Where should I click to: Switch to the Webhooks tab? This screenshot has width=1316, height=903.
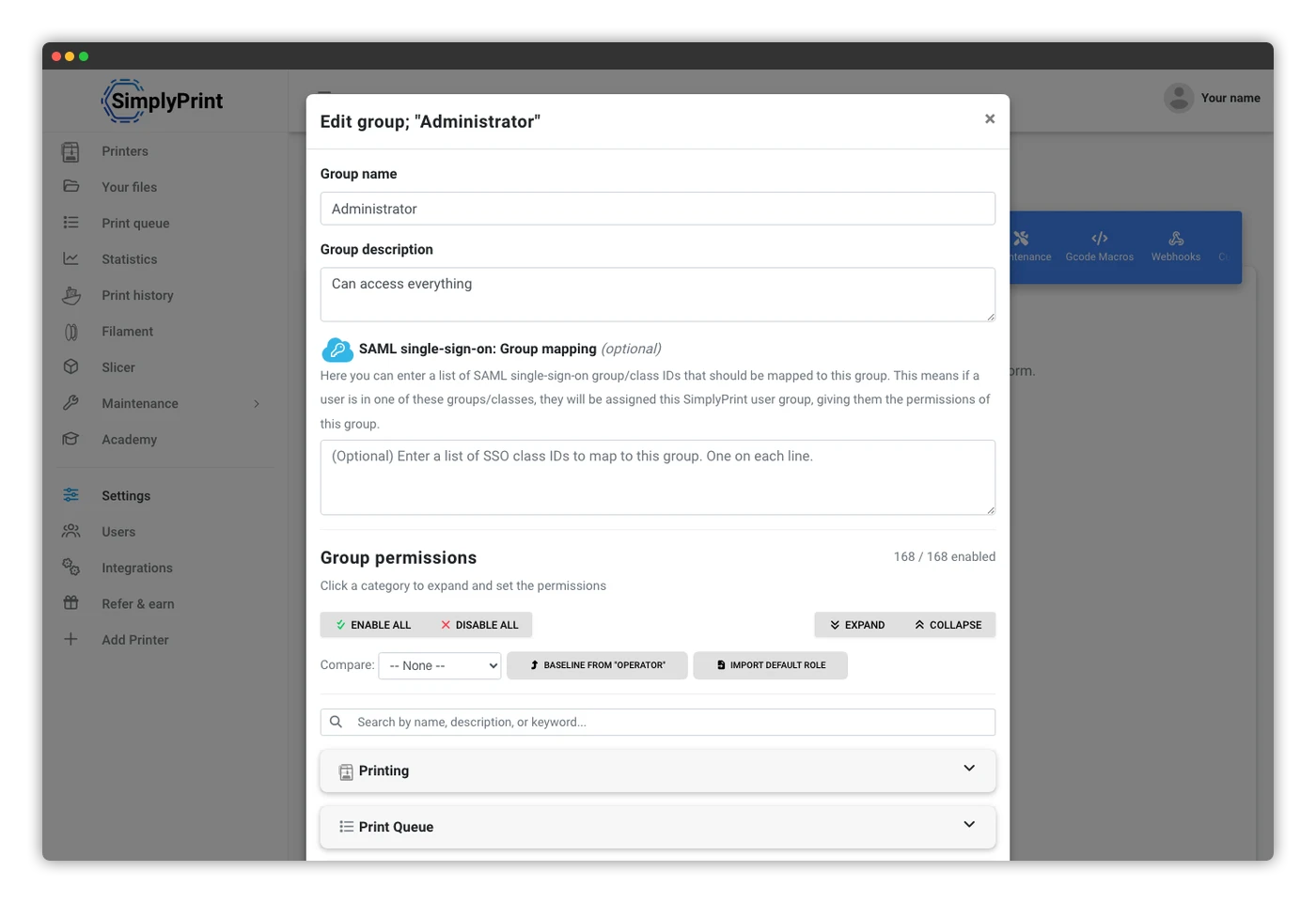click(1176, 247)
